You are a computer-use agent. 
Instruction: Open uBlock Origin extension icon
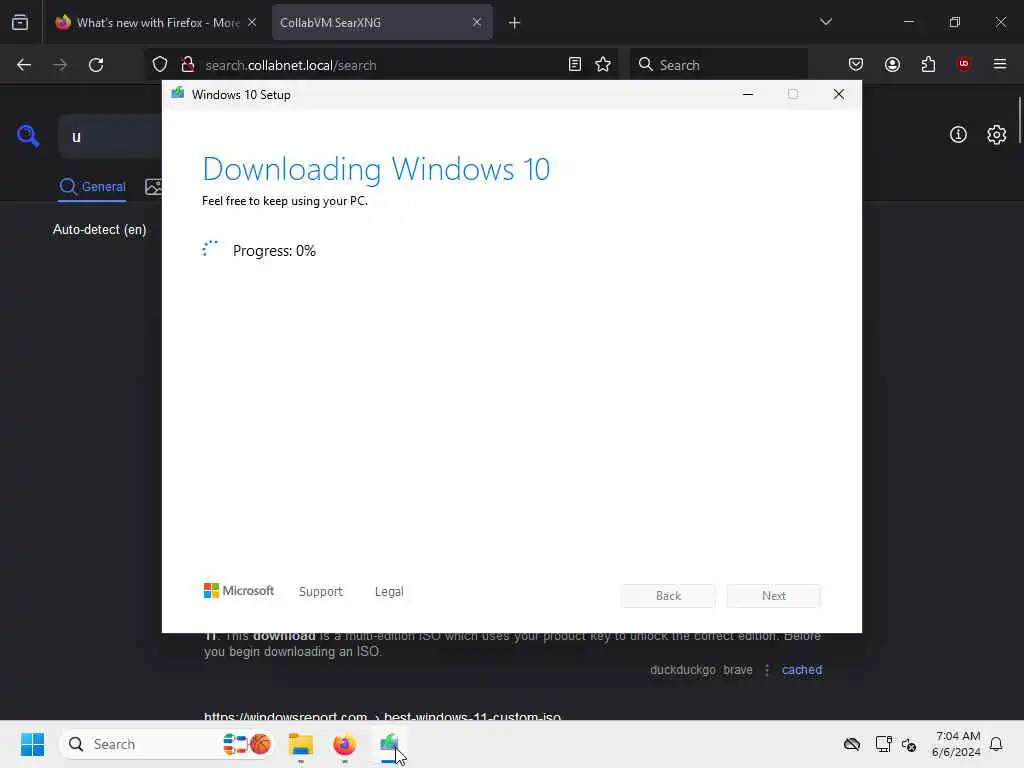click(964, 64)
